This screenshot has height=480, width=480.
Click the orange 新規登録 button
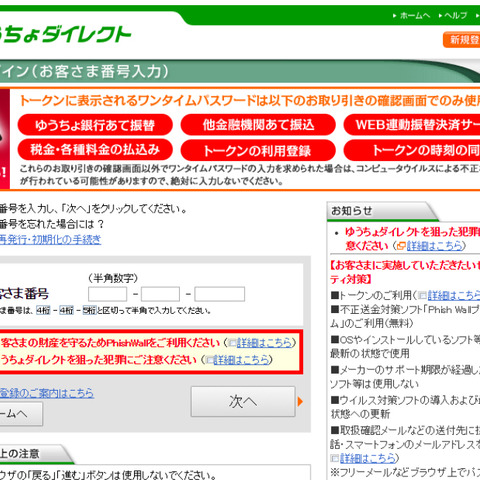(x=462, y=40)
